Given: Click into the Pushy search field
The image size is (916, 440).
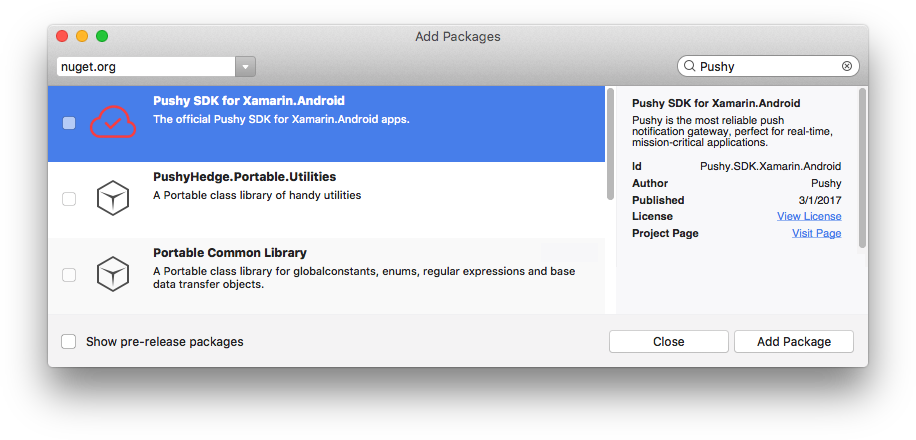Looking at the screenshot, I should tap(768, 66).
